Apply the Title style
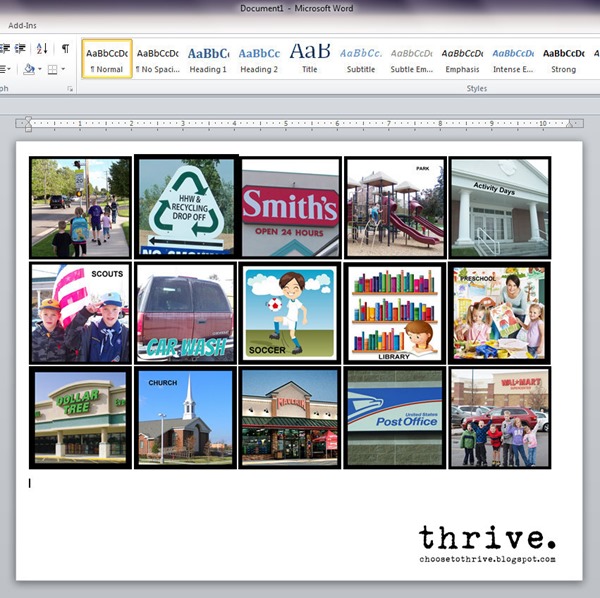600x598 pixels. pos(310,59)
